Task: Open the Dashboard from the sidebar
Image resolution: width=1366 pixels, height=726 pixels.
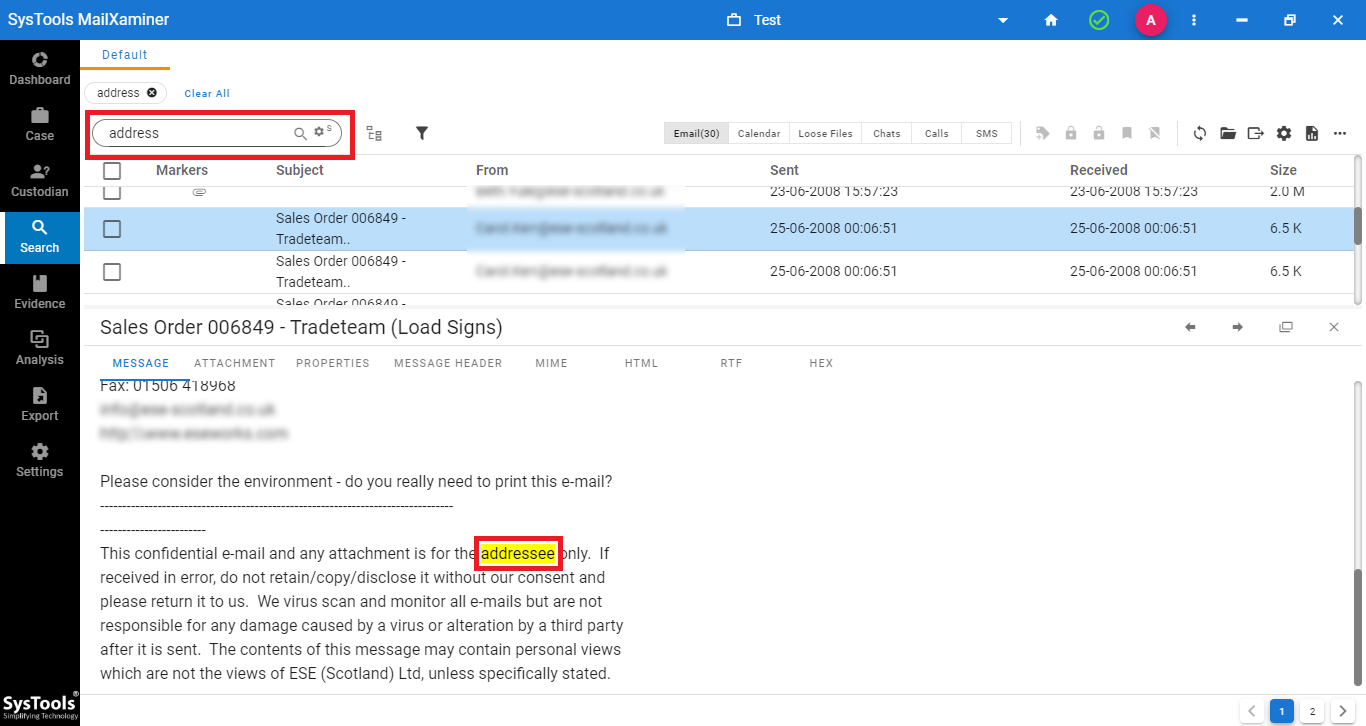Action: coord(40,69)
